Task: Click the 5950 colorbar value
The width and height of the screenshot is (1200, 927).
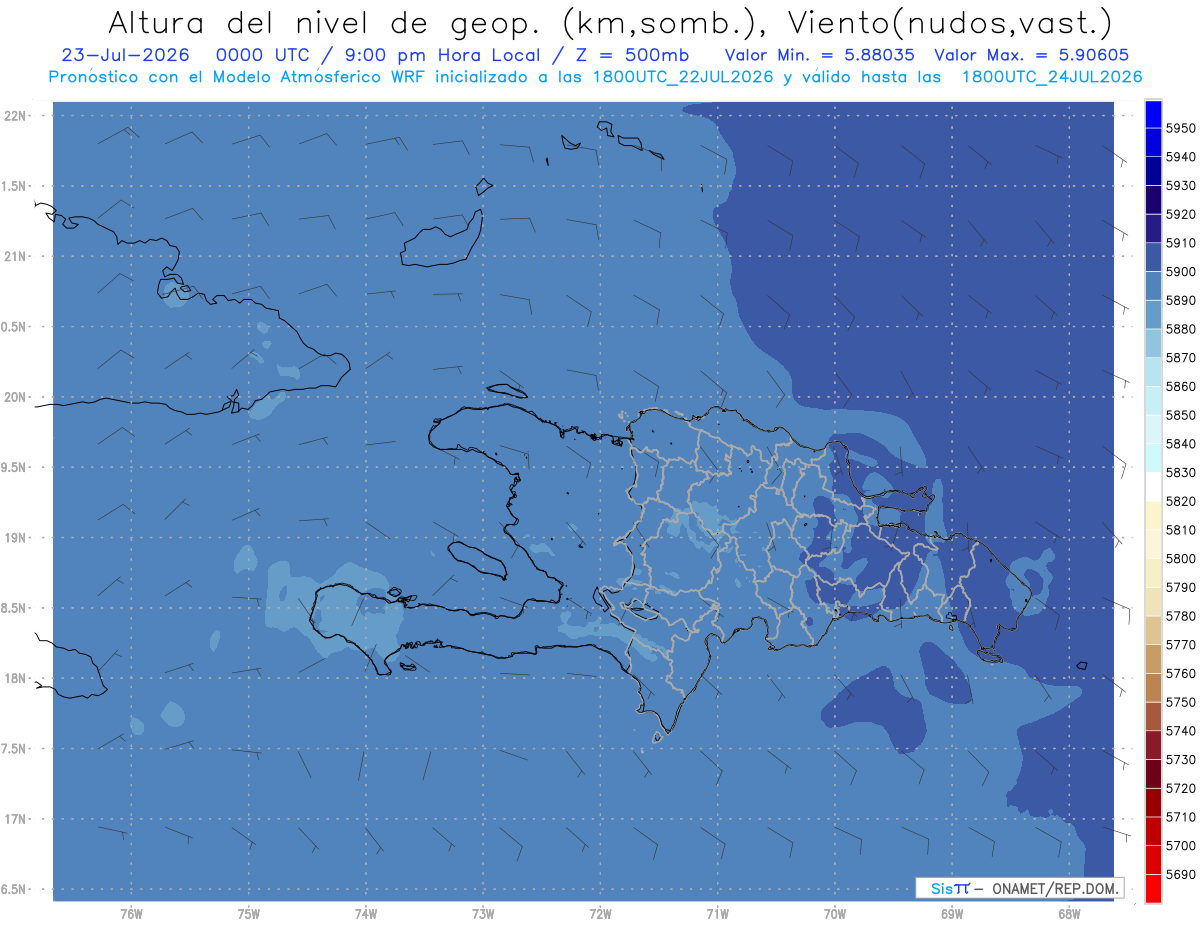Action: pyautogui.click(x=1181, y=128)
